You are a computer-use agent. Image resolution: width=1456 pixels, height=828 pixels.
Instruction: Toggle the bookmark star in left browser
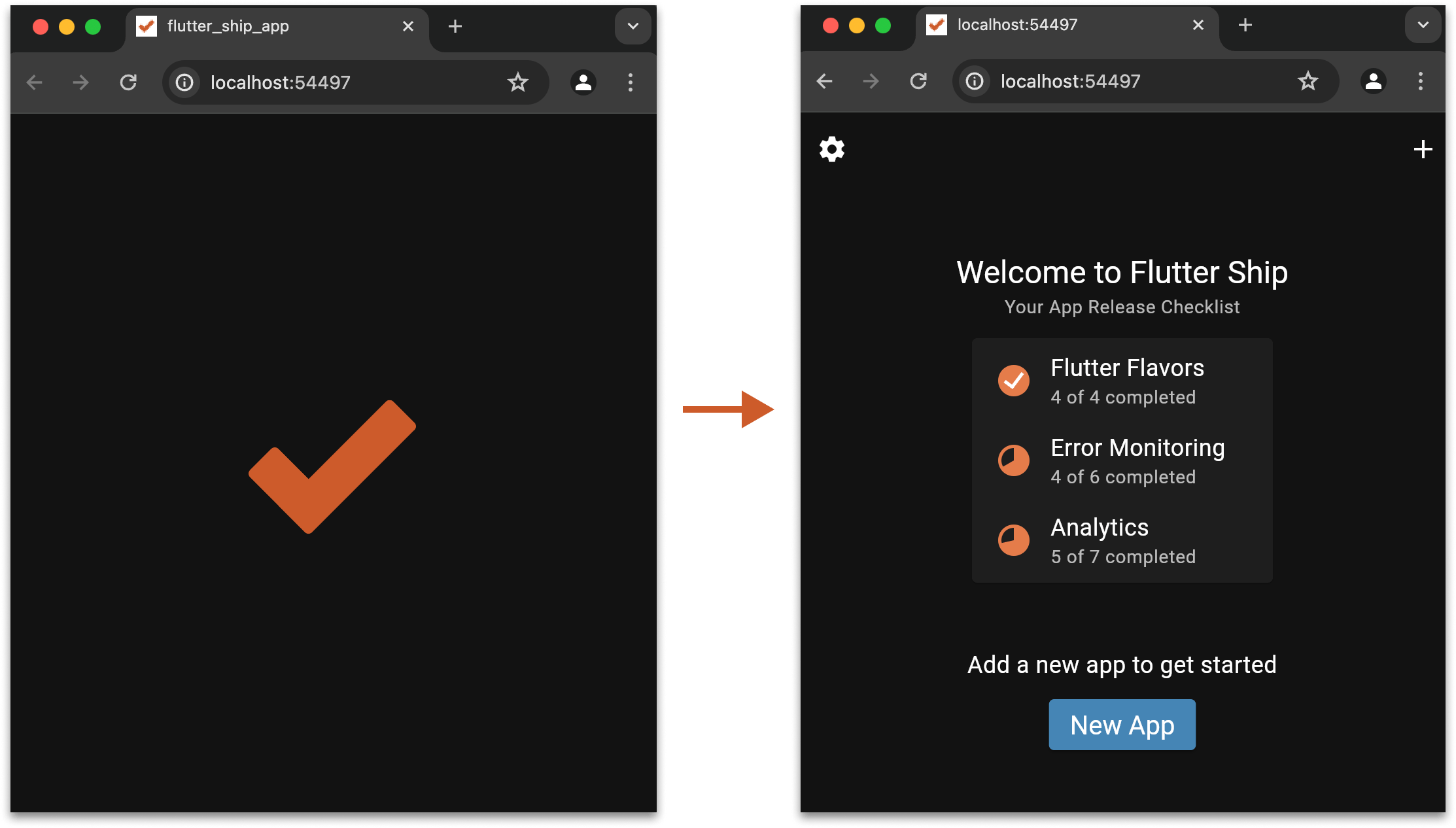[517, 82]
